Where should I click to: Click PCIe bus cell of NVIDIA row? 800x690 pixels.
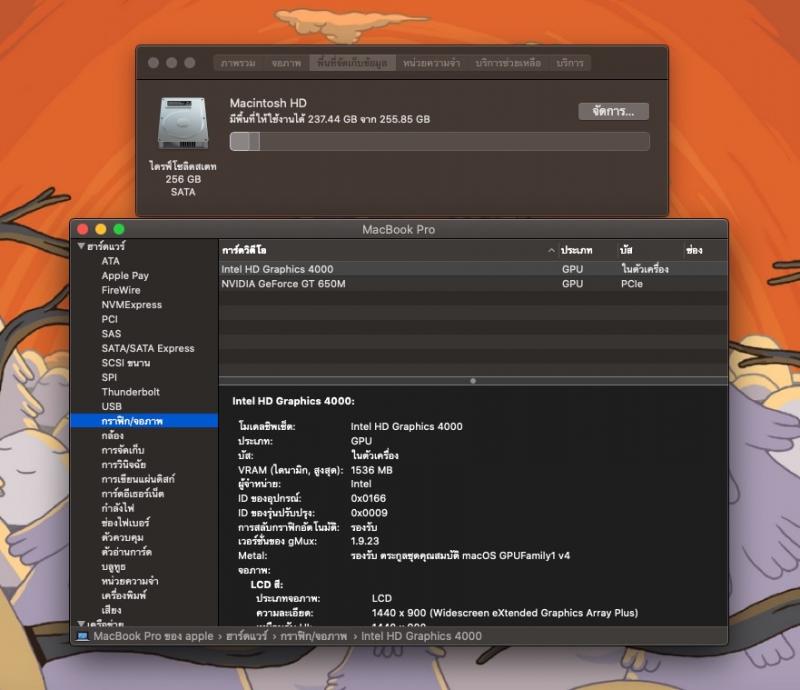632,284
